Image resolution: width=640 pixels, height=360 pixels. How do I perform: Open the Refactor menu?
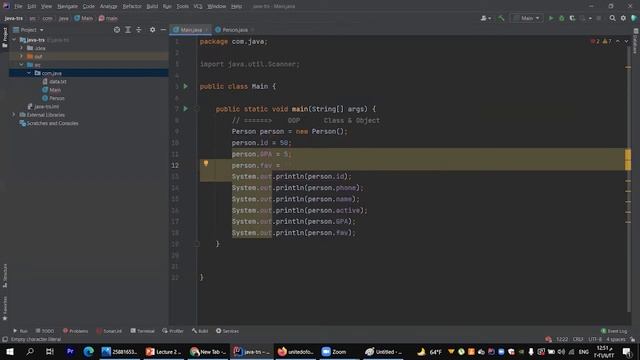pos(132,6)
